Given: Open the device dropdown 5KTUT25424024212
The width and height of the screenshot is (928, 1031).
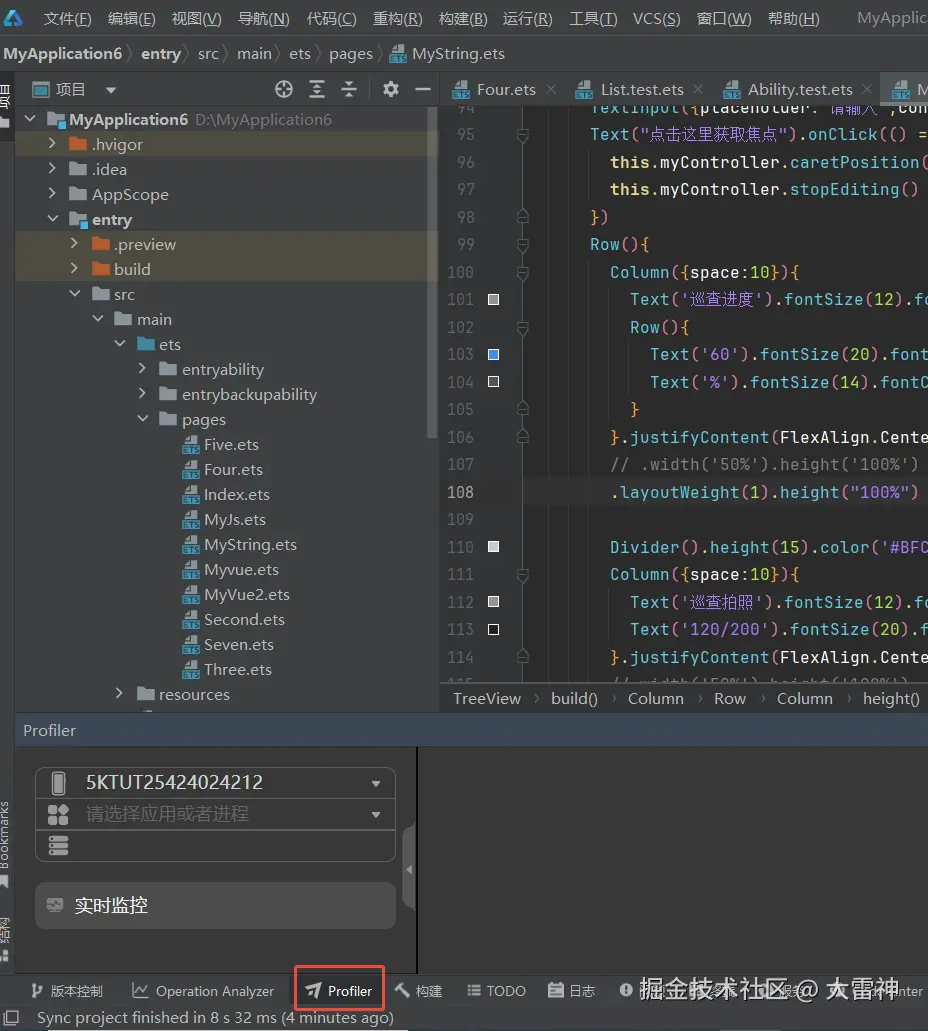Looking at the screenshot, I should click(x=215, y=783).
